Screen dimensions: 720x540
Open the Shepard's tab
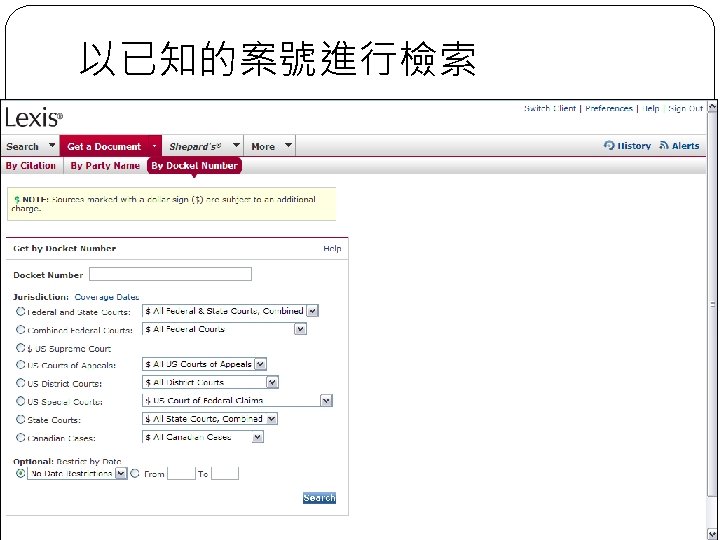(195, 146)
